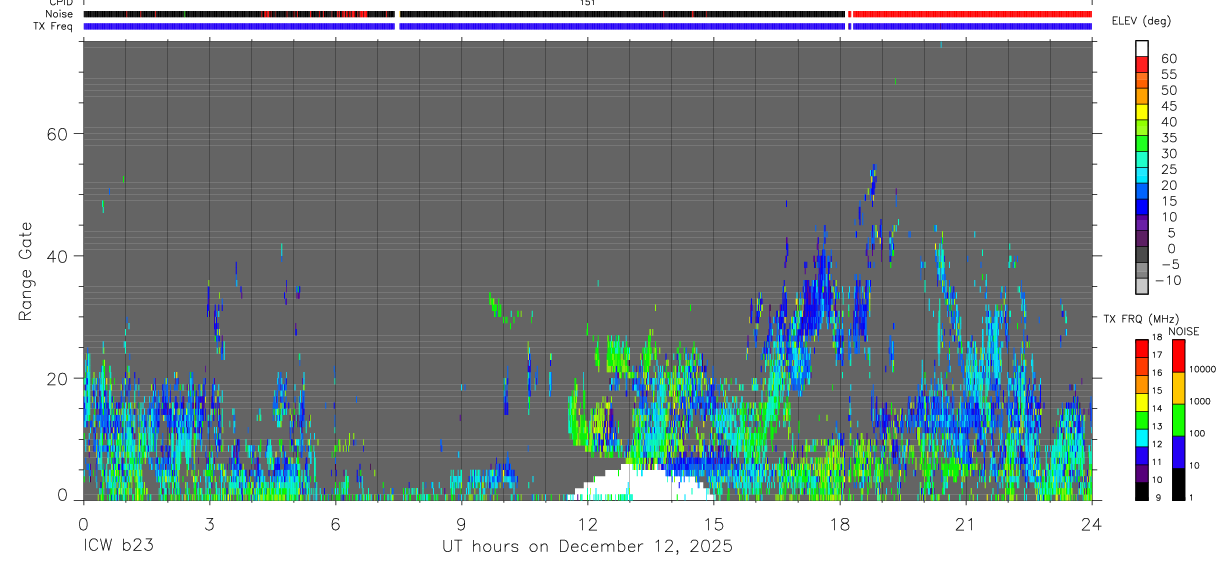The image size is (1228, 567).
Task: Click TX FRQ colorbar value '16'
Action: (x=1159, y=373)
